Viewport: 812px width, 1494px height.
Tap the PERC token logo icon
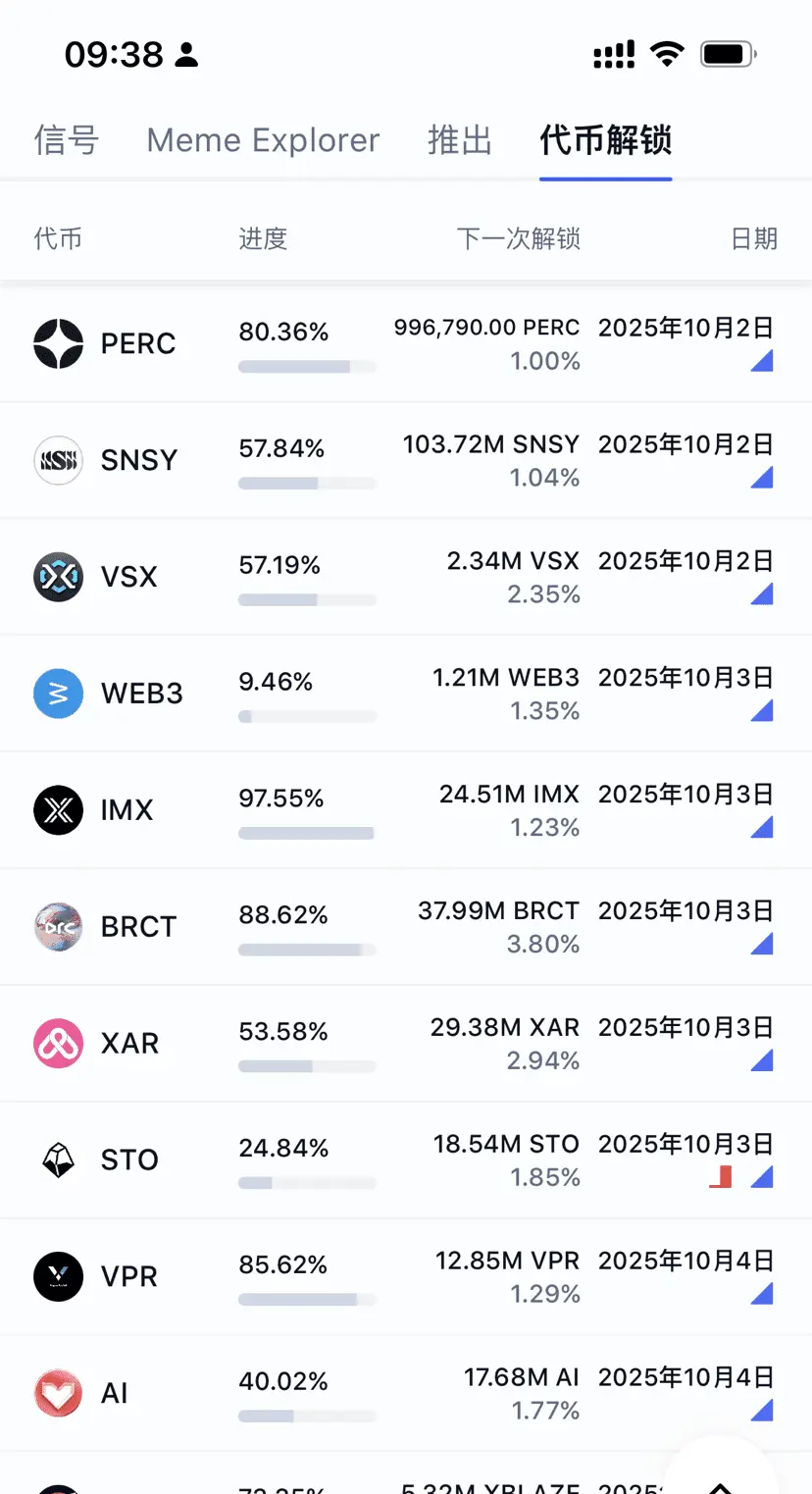click(59, 344)
